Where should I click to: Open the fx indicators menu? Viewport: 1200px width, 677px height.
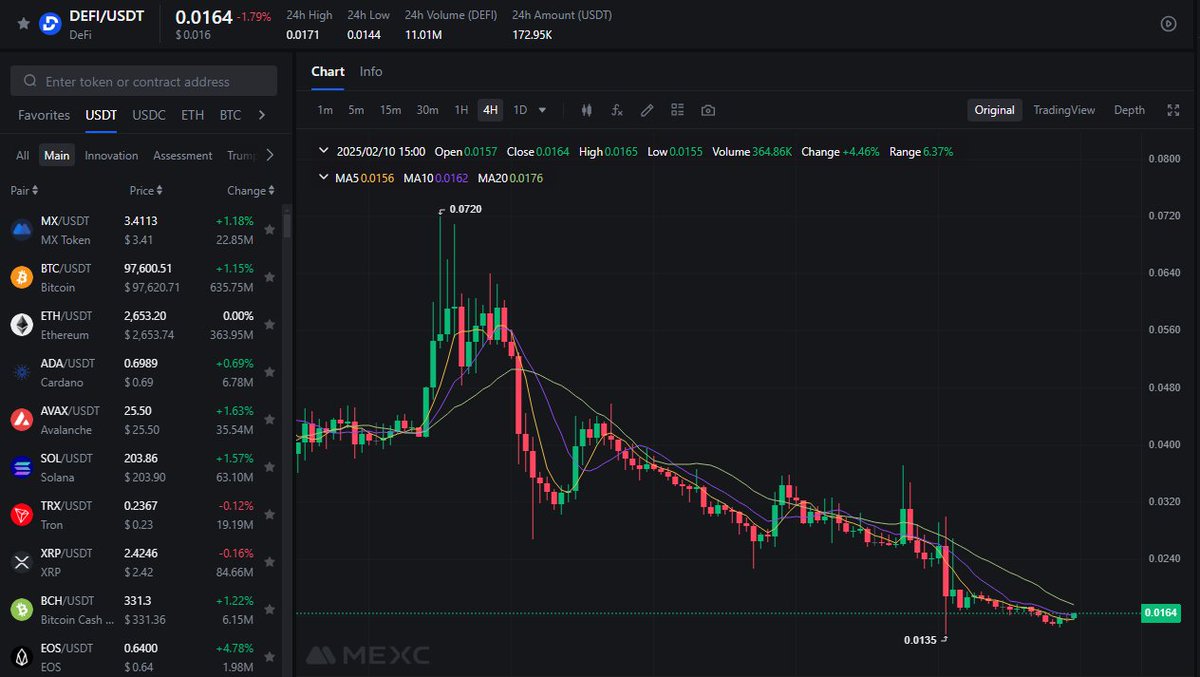click(617, 110)
